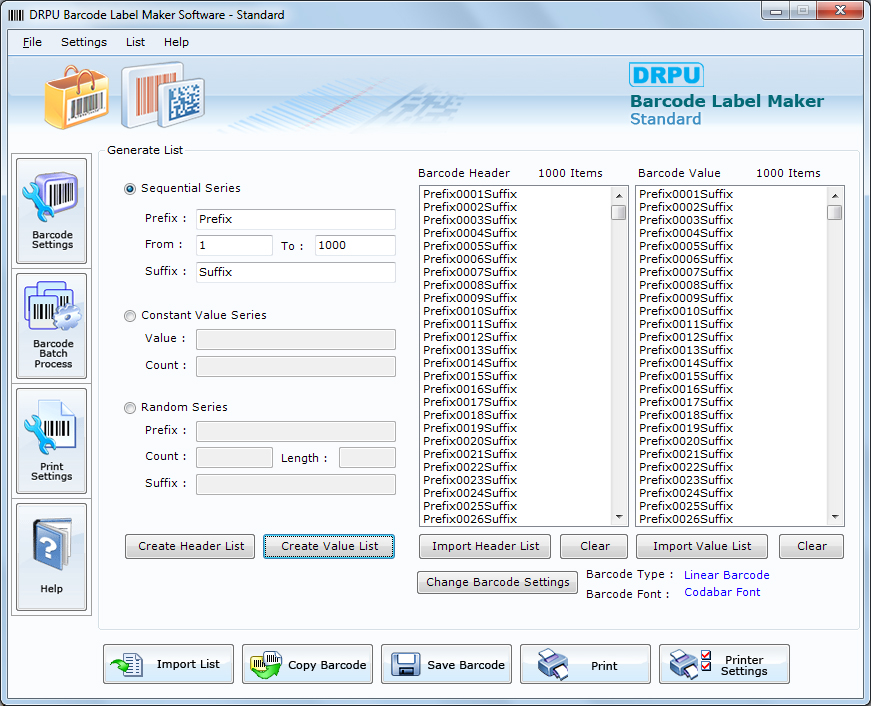Screen dimensions: 871x706
Task: Click Barcode Value list scroll up arrow
Action: coord(834,196)
